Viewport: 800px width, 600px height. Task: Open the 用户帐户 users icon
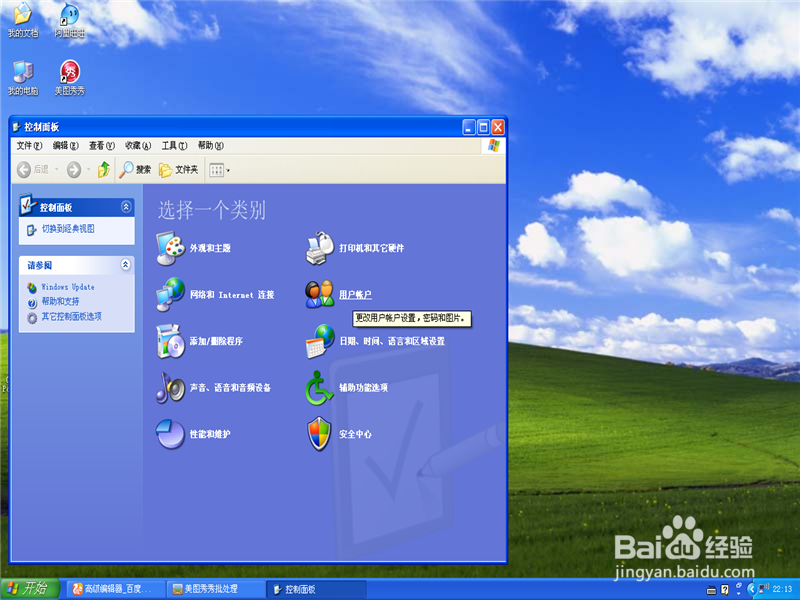coord(319,294)
